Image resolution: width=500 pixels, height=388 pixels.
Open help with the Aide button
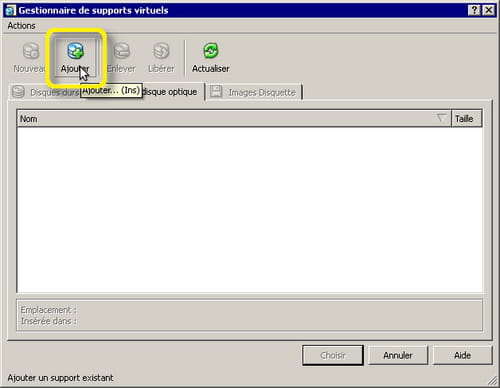(x=462, y=355)
